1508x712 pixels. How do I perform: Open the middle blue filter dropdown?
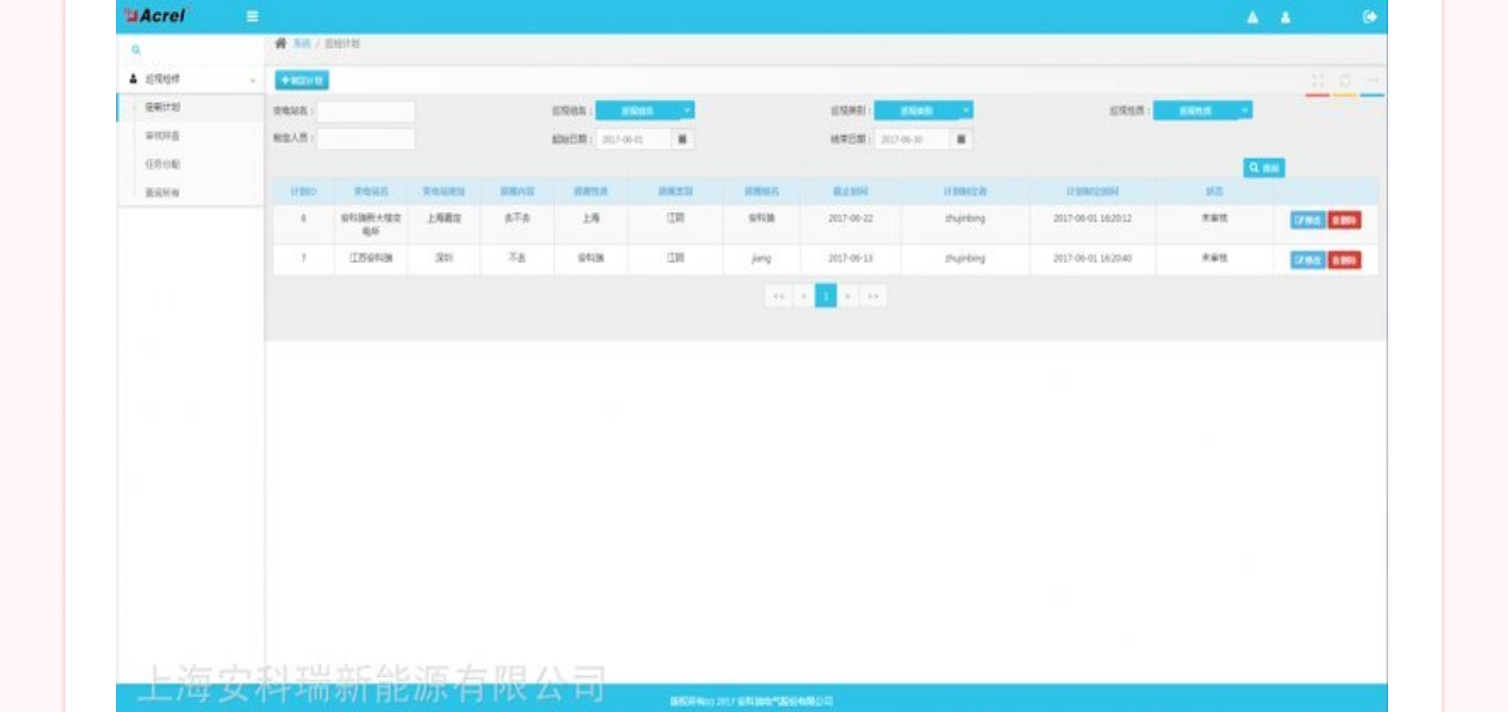click(x=923, y=111)
